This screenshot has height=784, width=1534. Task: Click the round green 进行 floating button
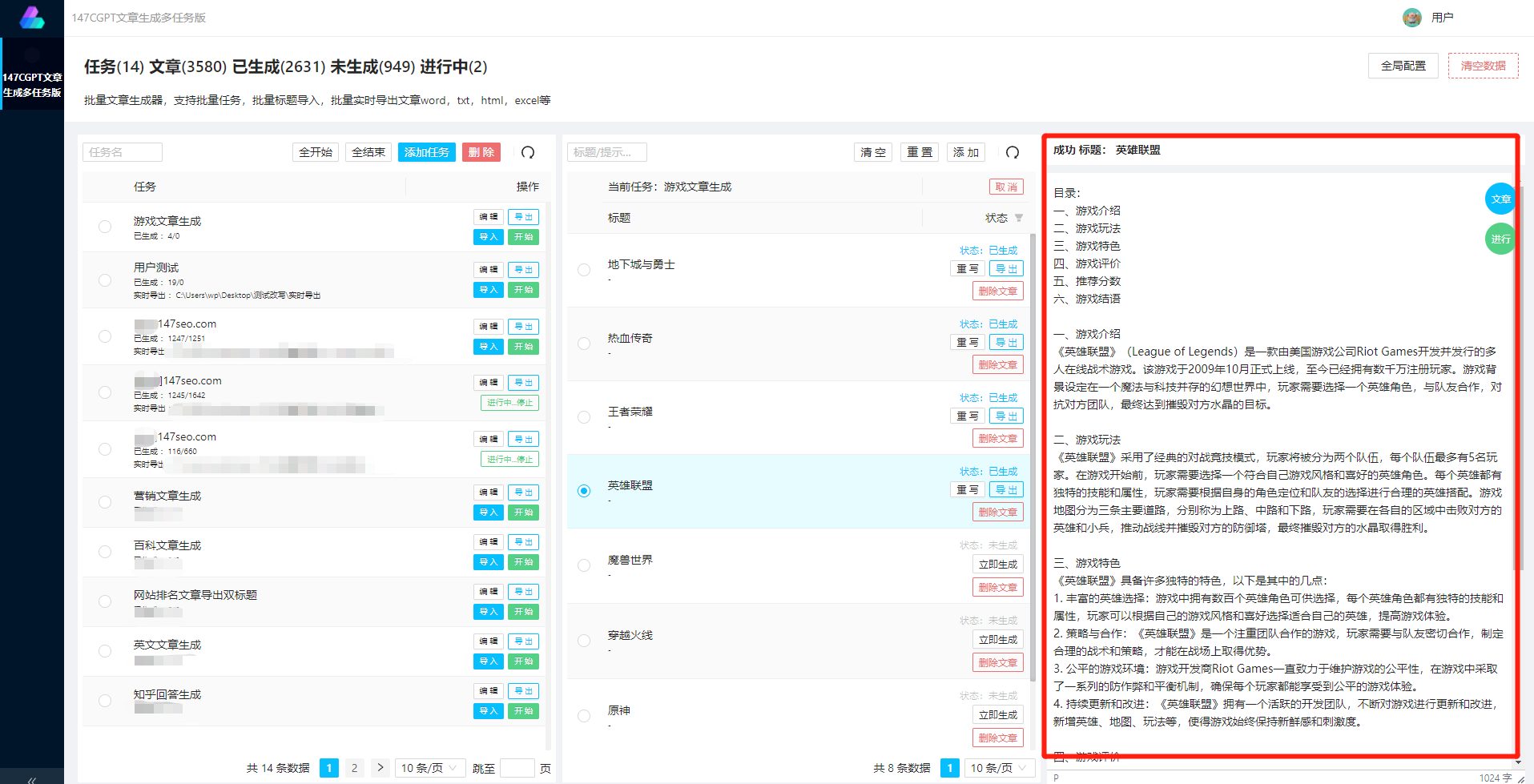click(1500, 239)
